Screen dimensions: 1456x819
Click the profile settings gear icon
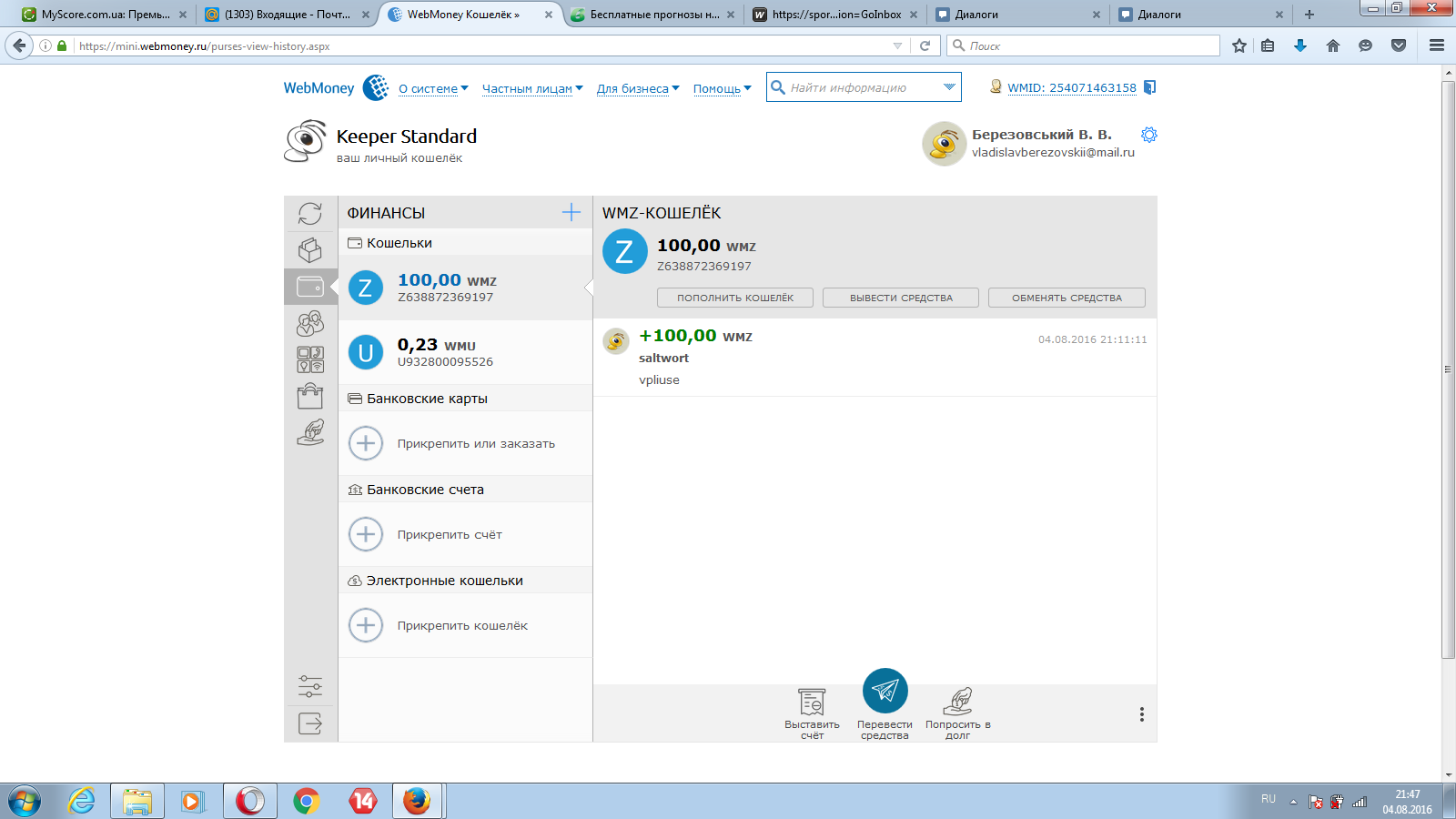(1149, 135)
